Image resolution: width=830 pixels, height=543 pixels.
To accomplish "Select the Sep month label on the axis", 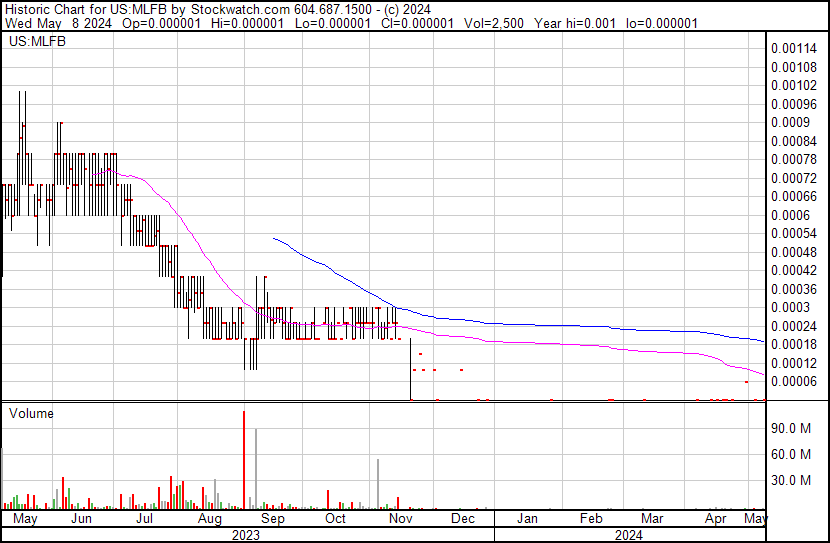I will click(x=273, y=518).
